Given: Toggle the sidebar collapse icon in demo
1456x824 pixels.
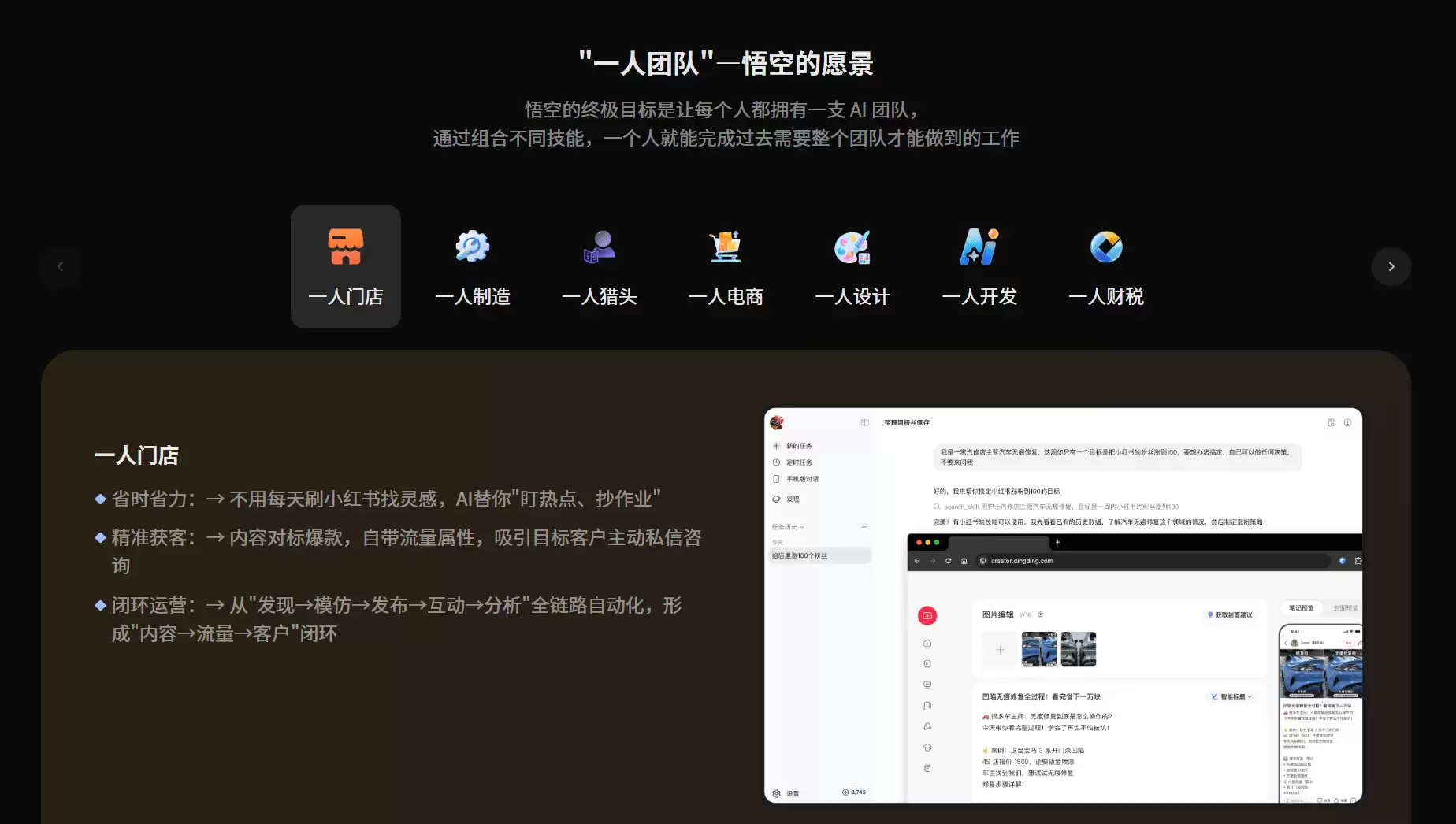Looking at the screenshot, I should (864, 423).
